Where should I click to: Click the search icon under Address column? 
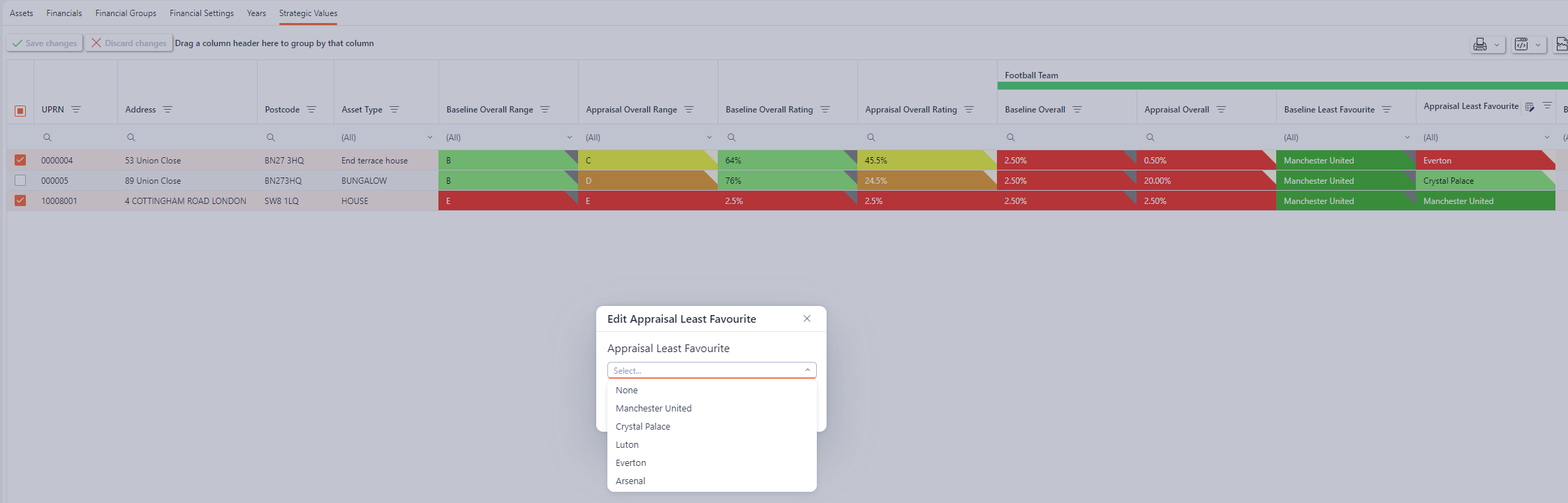tap(131, 138)
